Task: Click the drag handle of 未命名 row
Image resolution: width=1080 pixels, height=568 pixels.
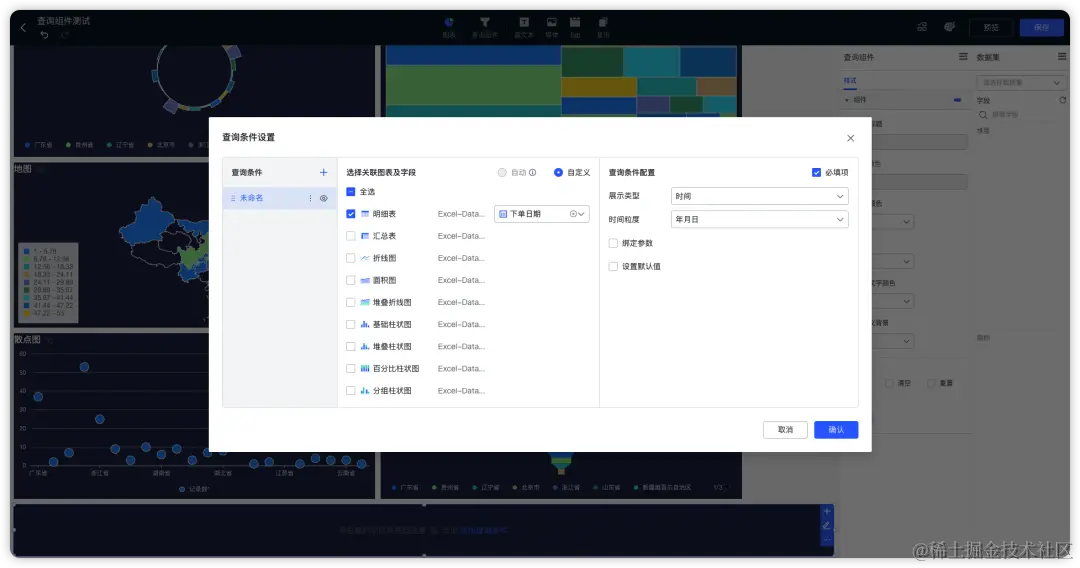Action: 233,198
